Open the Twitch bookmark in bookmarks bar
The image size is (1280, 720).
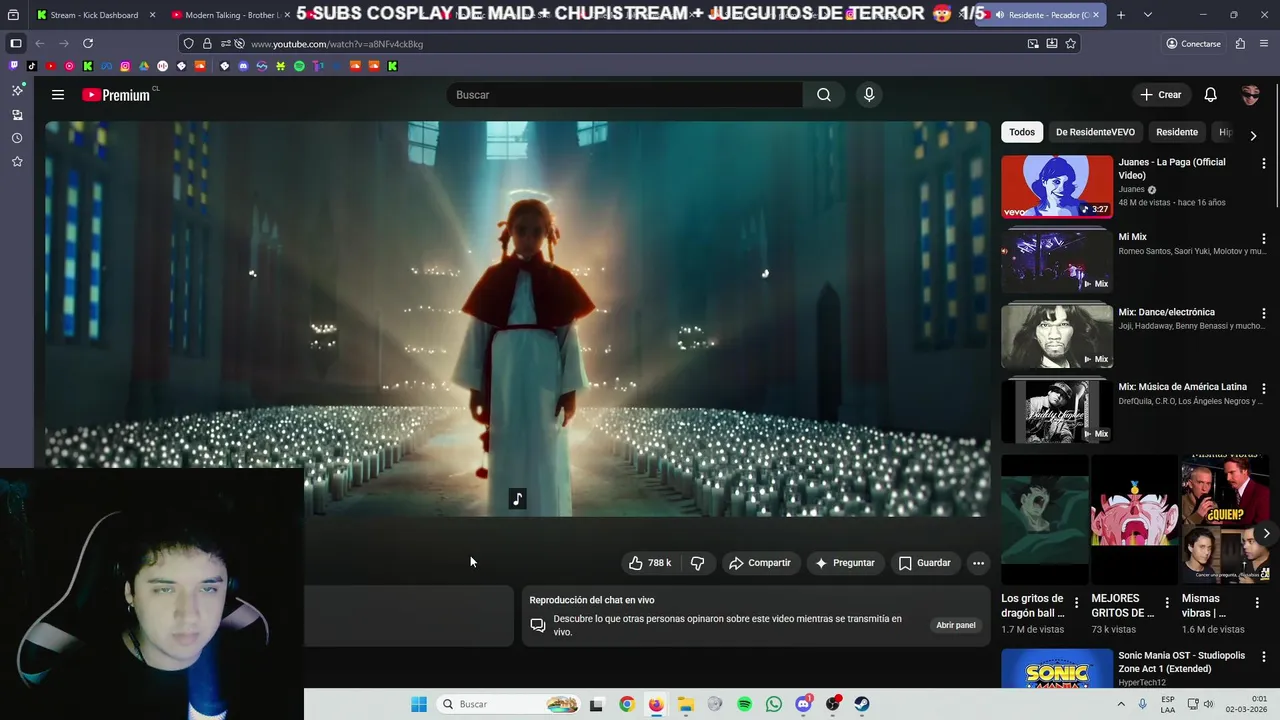click(x=13, y=66)
